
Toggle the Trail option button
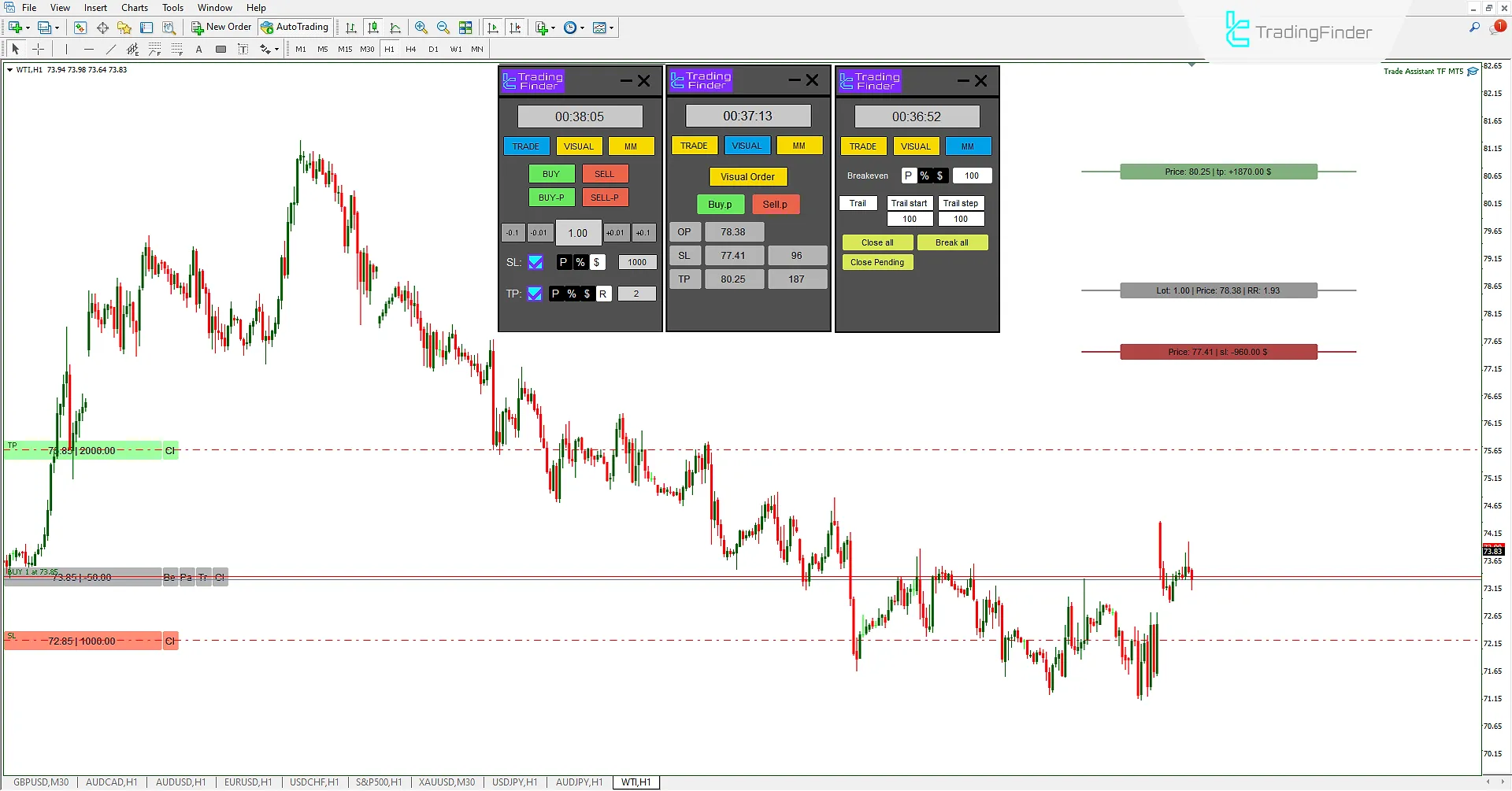click(x=858, y=203)
